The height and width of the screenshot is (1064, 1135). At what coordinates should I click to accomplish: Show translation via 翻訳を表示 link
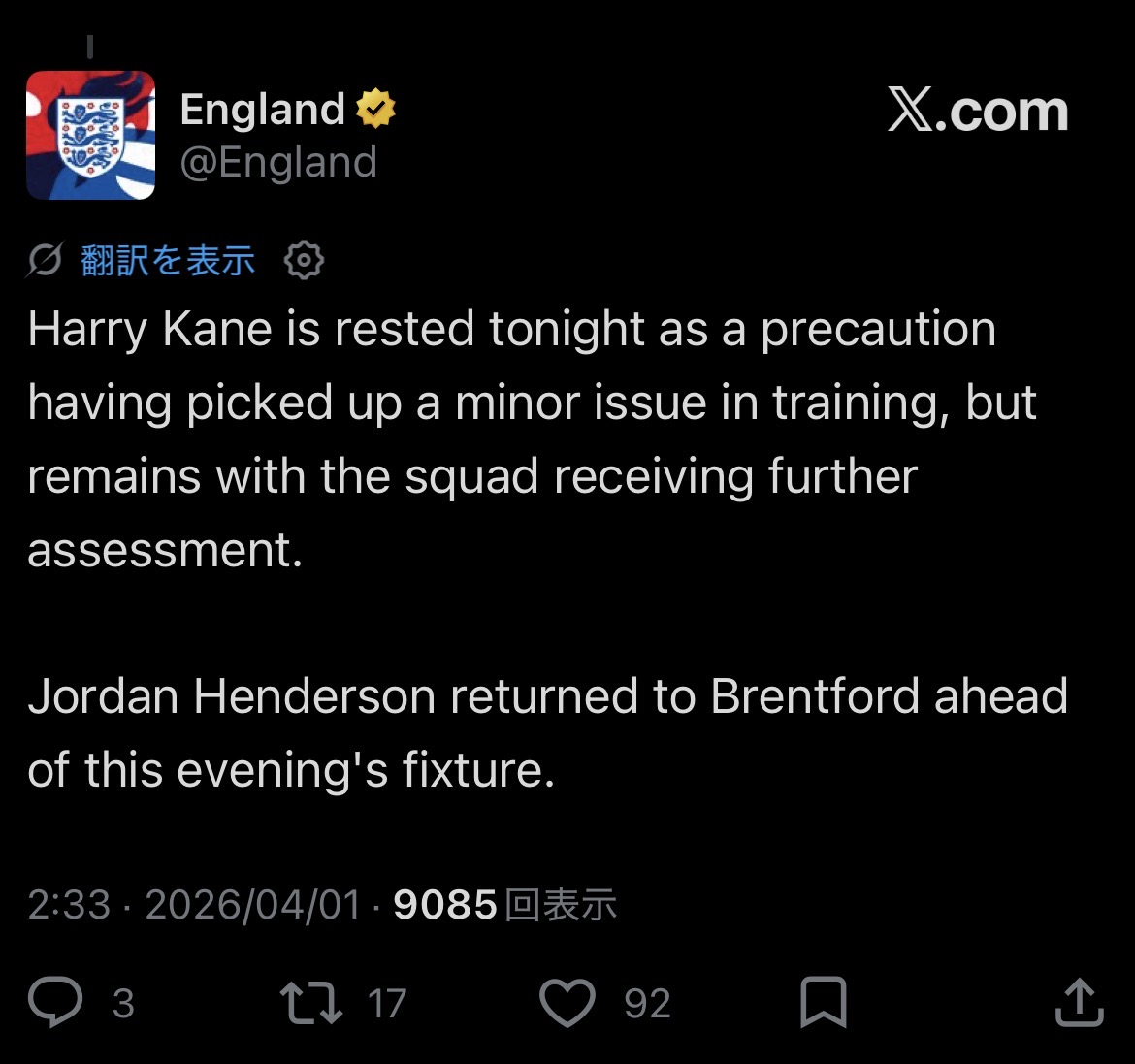(168, 260)
